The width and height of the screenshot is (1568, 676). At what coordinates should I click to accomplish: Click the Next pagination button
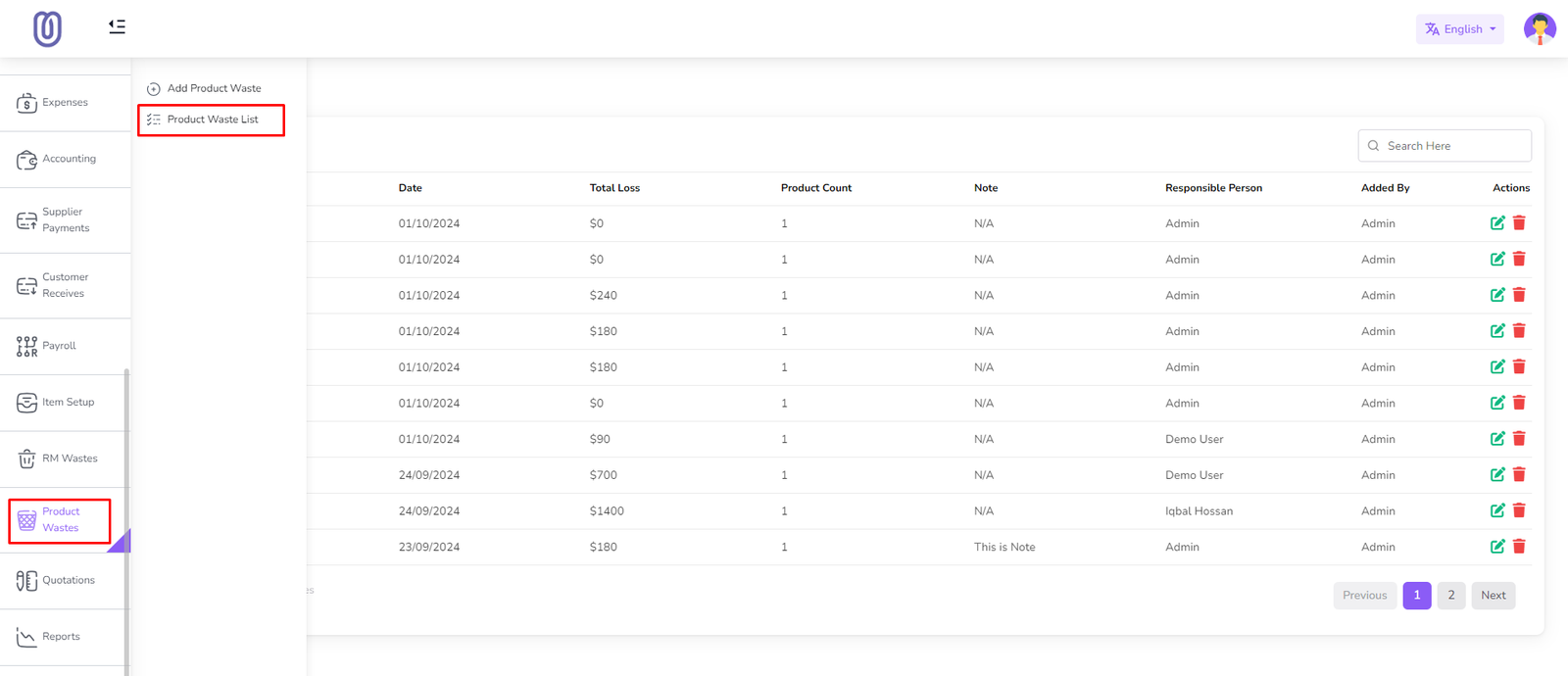(1493, 596)
